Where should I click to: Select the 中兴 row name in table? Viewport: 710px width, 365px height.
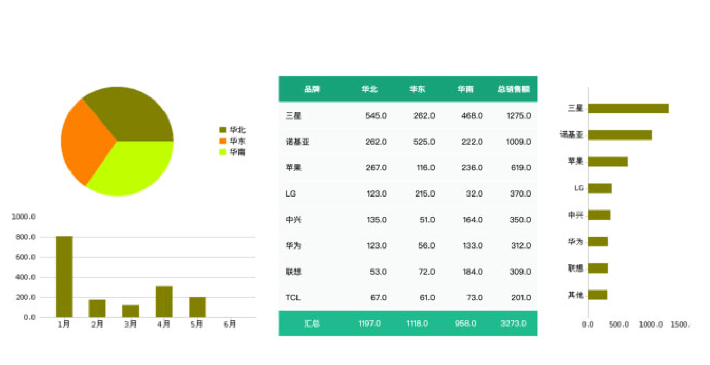[293, 220]
